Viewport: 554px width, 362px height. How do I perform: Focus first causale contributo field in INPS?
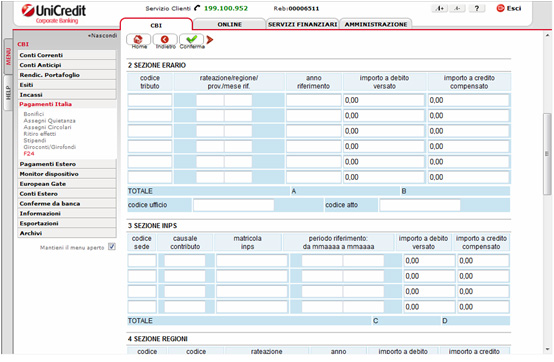click(x=185, y=261)
